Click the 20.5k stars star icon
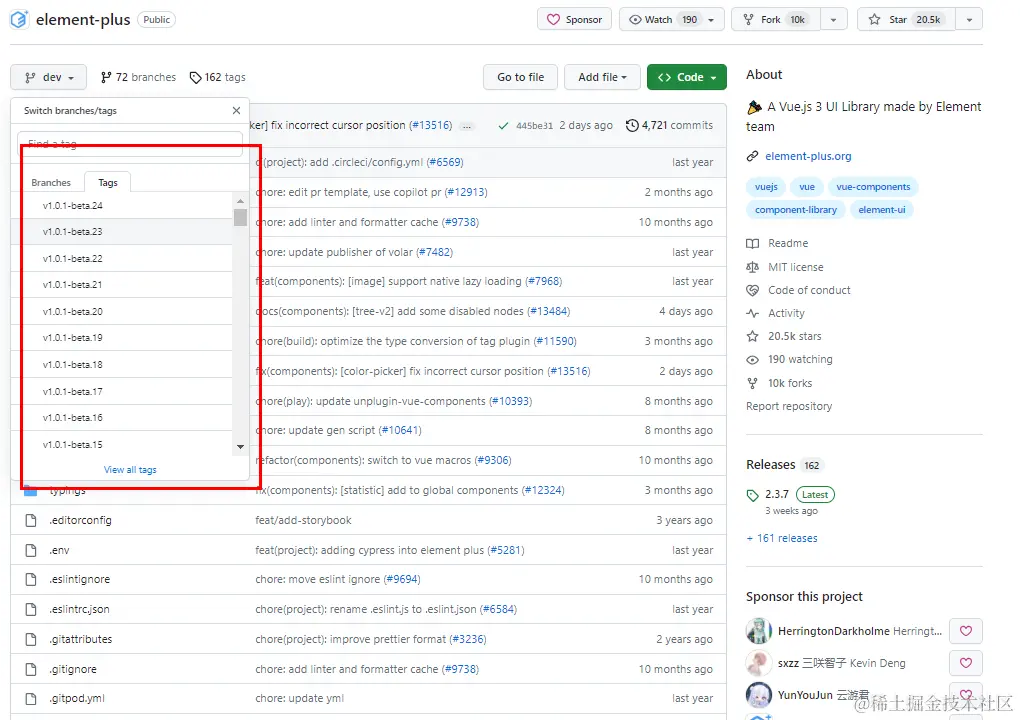Image resolution: width=1020 pixels, height=720 pixels. pos(753,336)
